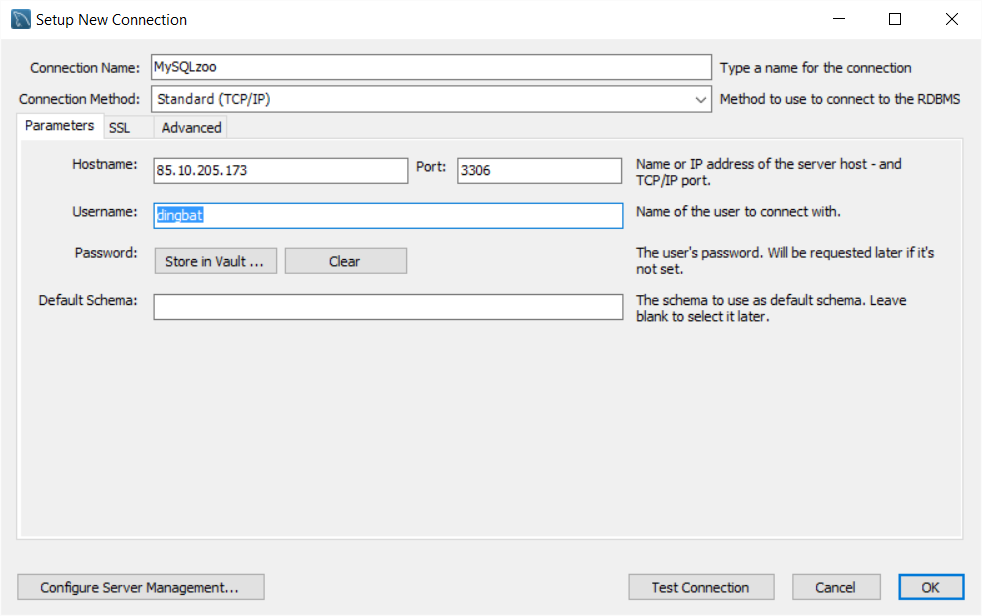Click the Default Schema field
982x616 pixels.
click(388, 307)
